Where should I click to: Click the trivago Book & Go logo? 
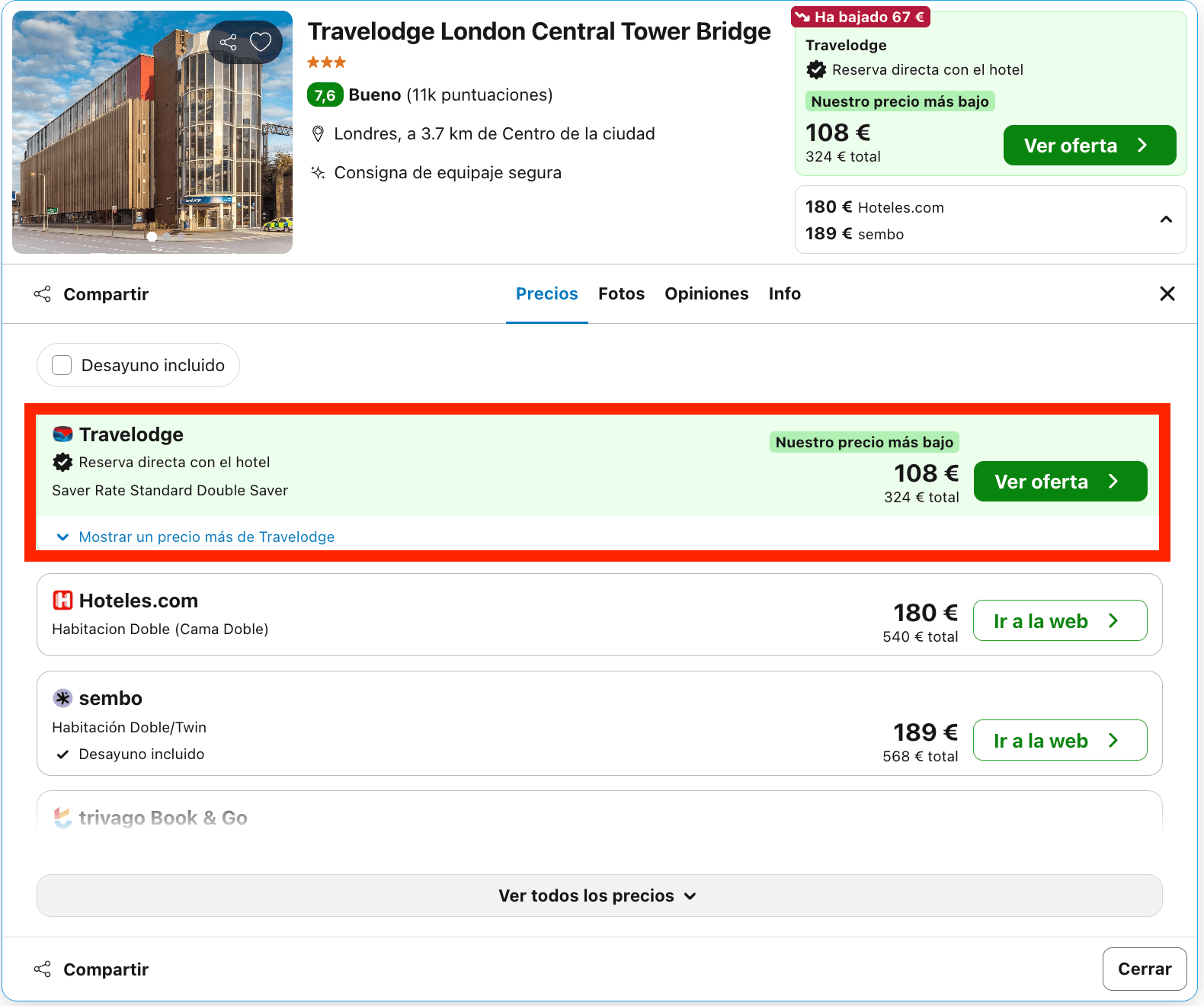(x=62, y=818)
